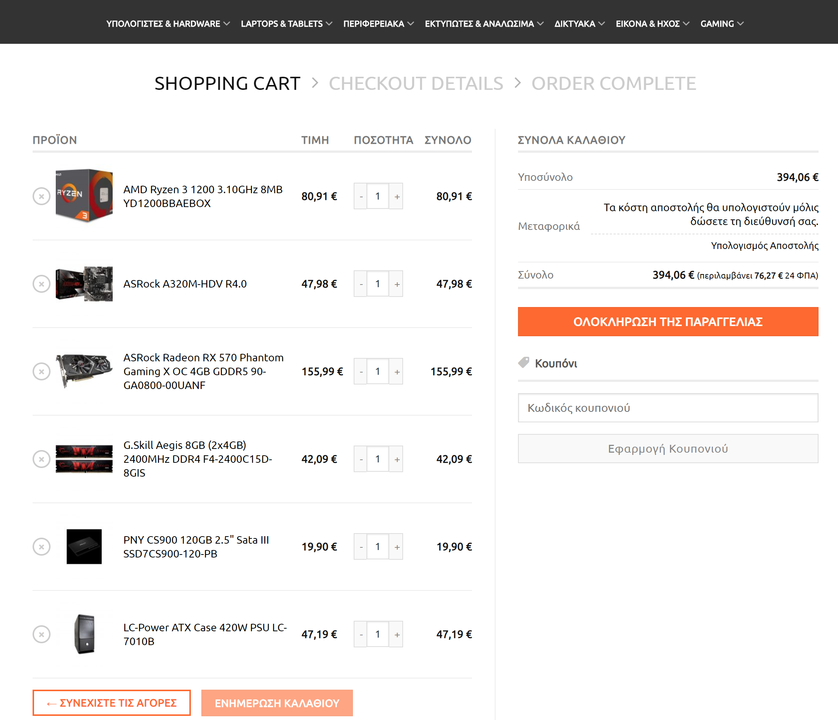Viewport: 838px width, 720px height.
Task: Click quantity field of LC-Power case
Action: click(x=378, y=634)
